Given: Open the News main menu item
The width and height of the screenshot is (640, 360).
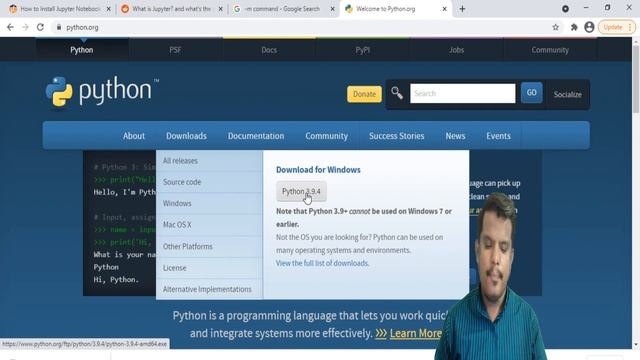Looking at the screenshot, I should (455, 136).
